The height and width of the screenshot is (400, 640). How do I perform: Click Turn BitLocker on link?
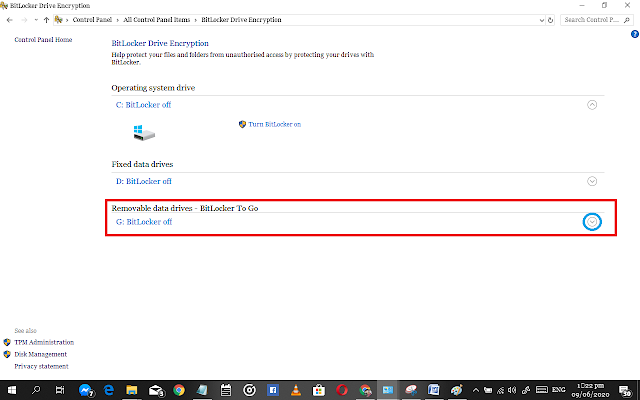point(274,124)
